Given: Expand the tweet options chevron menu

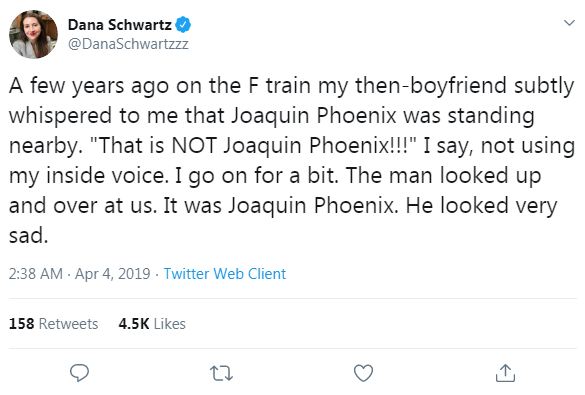Looking at the screenshot, I should (569, 23).
